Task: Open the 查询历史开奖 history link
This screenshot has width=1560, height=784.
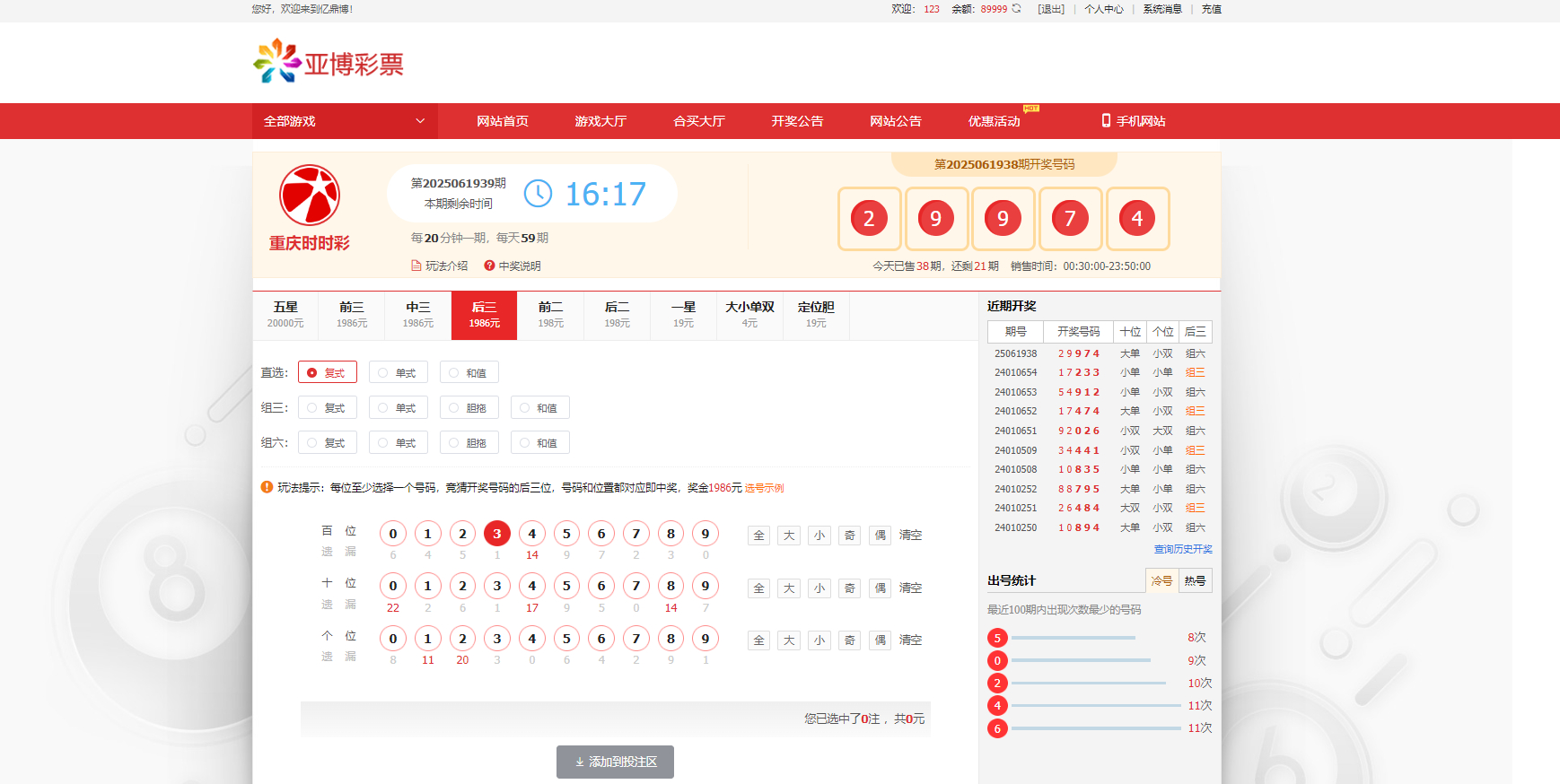Action: 1182,549
